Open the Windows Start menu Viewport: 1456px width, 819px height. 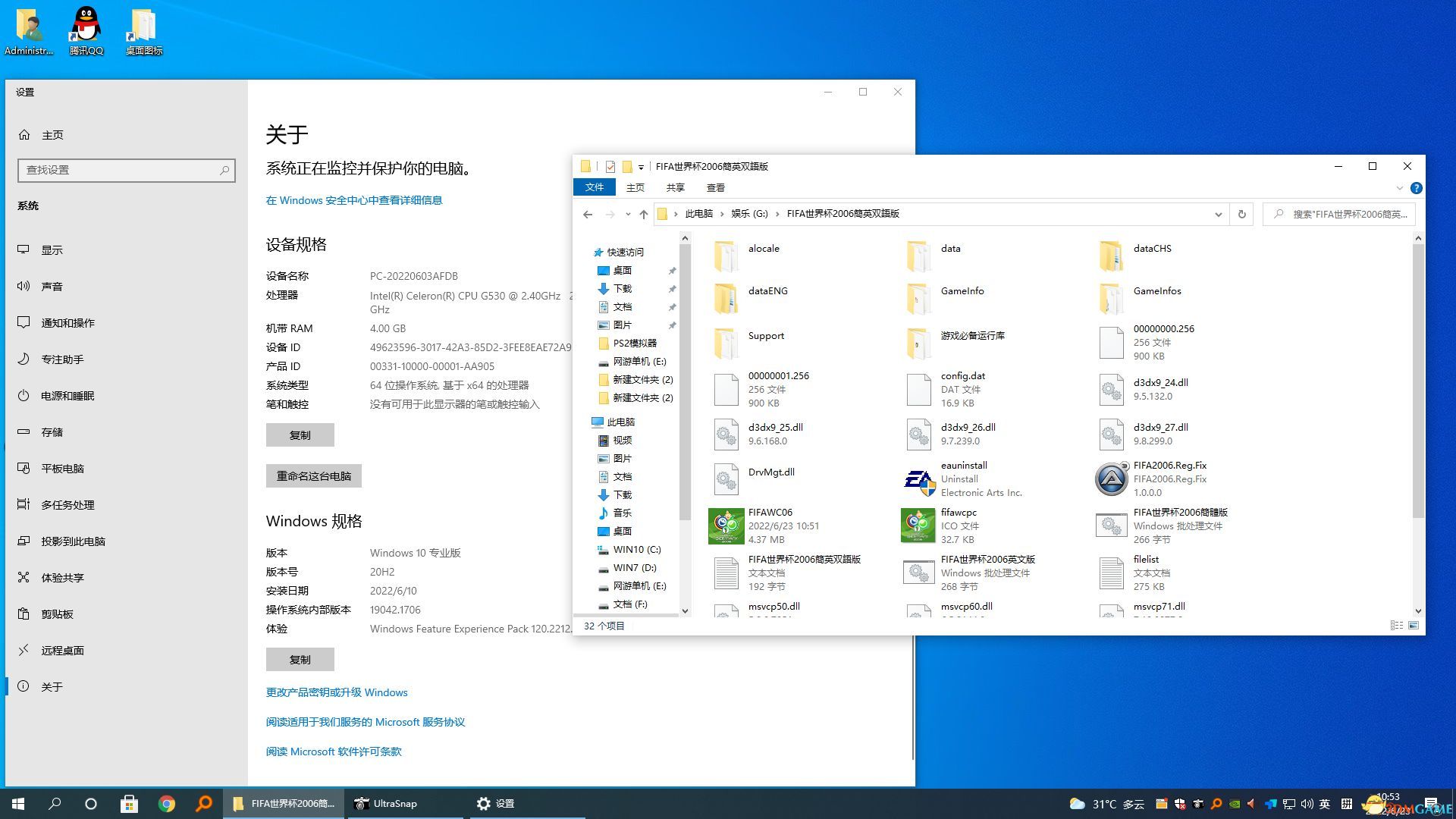point(18,804)
